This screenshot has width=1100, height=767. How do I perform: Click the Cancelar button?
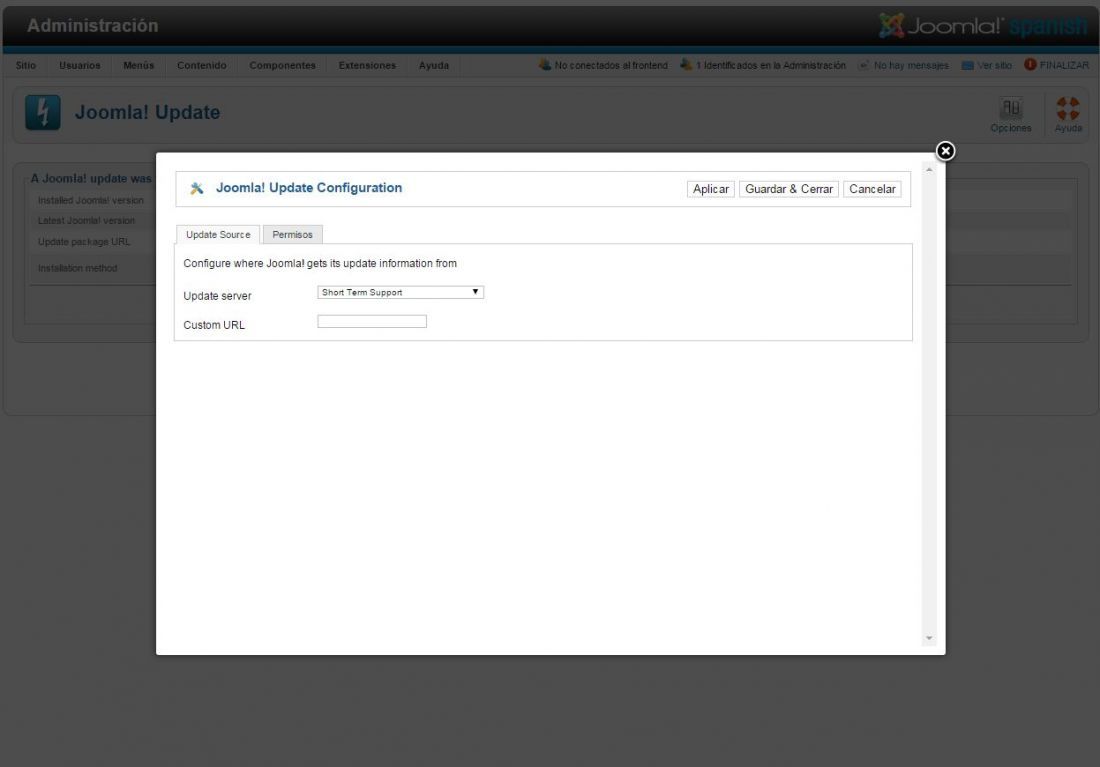872,189
